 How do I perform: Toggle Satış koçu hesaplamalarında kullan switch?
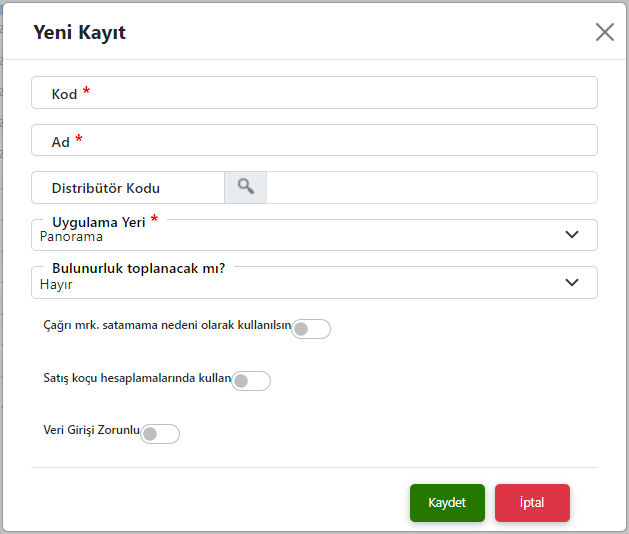(x=250, y=381)
